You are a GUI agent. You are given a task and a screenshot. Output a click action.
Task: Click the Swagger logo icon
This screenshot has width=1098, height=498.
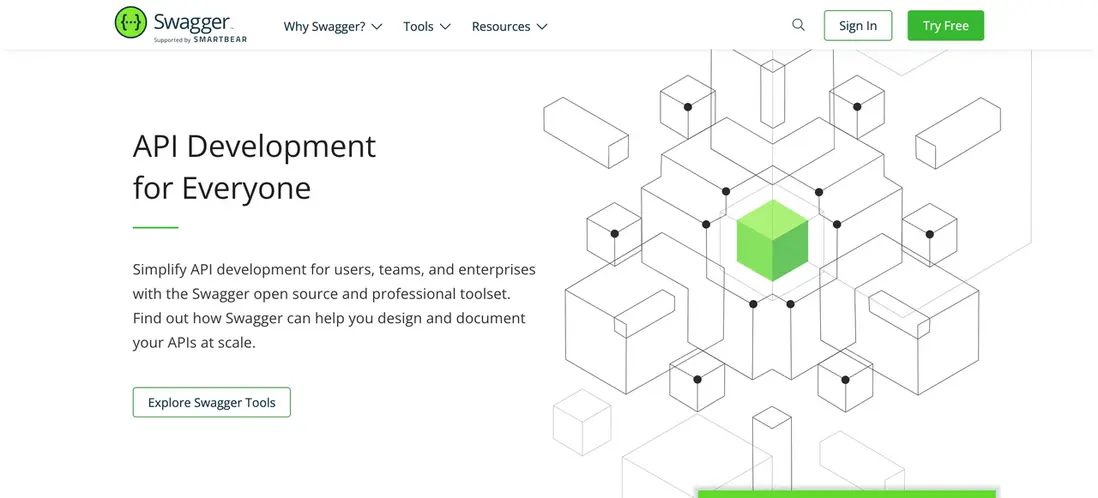(131, 23)
